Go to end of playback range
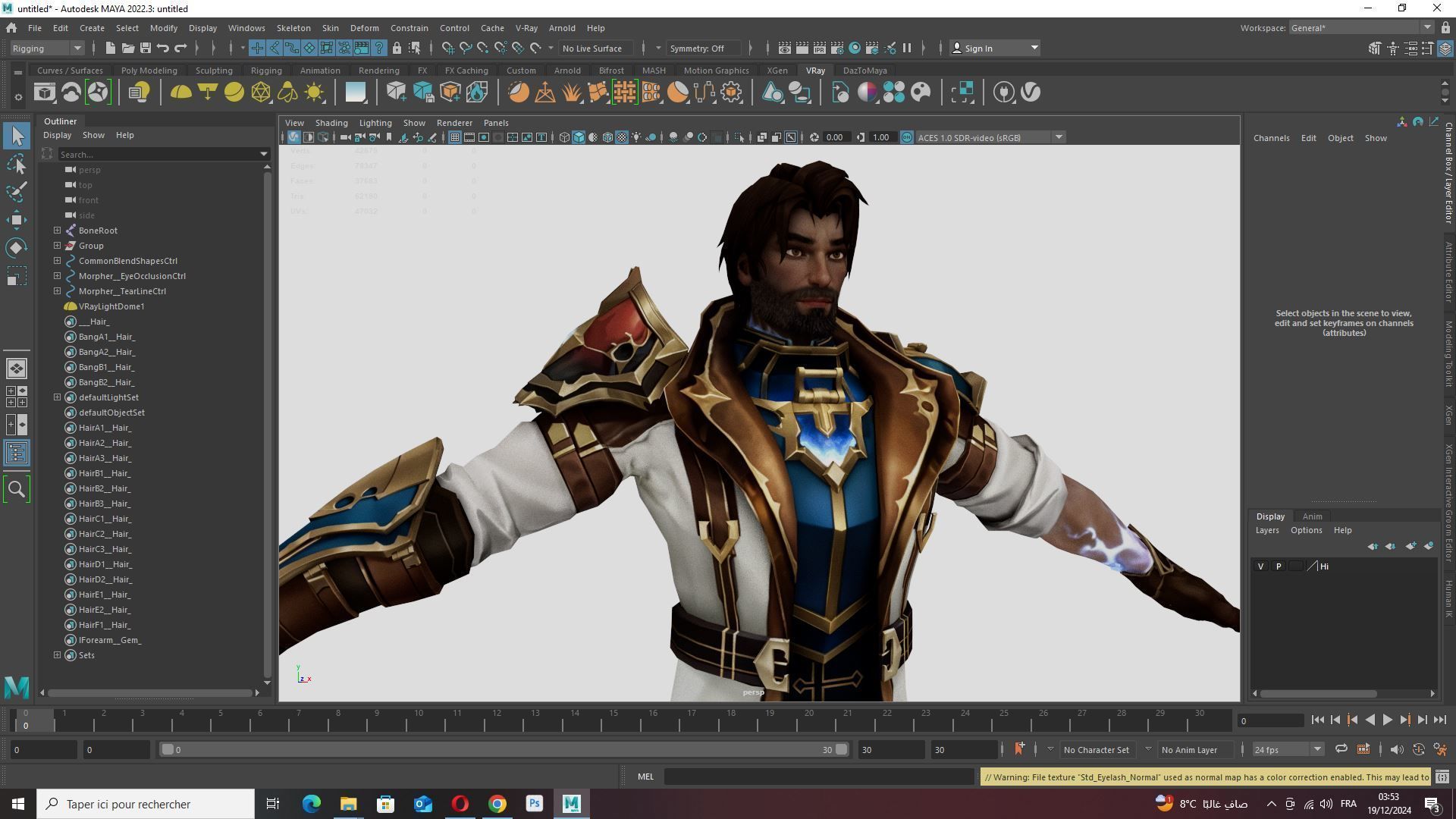The width and height of the screenshot is (1456, 819). (1440, 720)
